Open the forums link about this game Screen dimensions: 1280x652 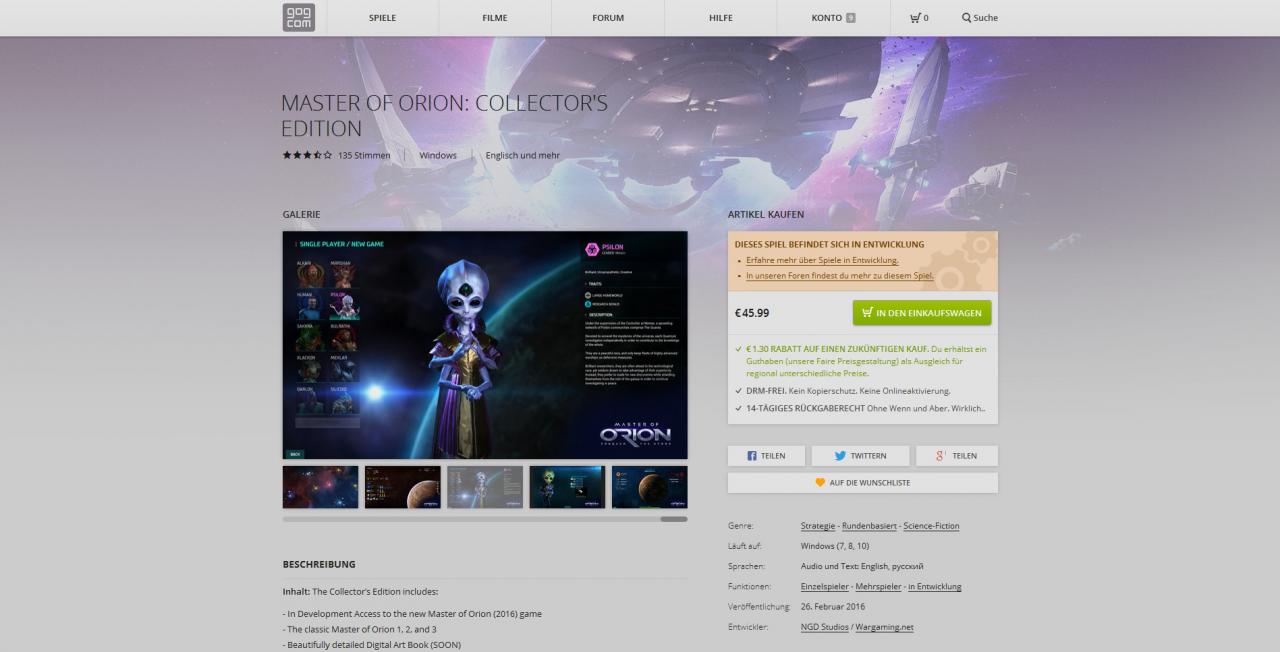(840, 275)
